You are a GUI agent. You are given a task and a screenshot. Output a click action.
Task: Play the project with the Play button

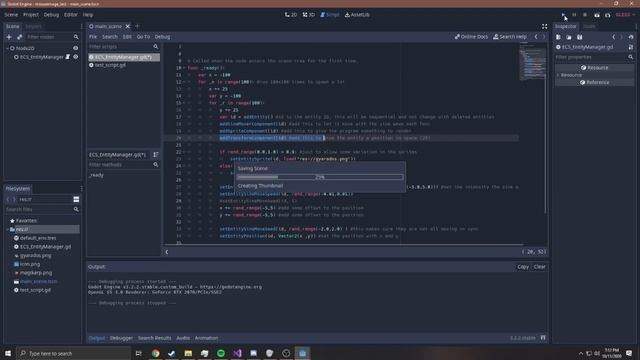coord(563,15)
